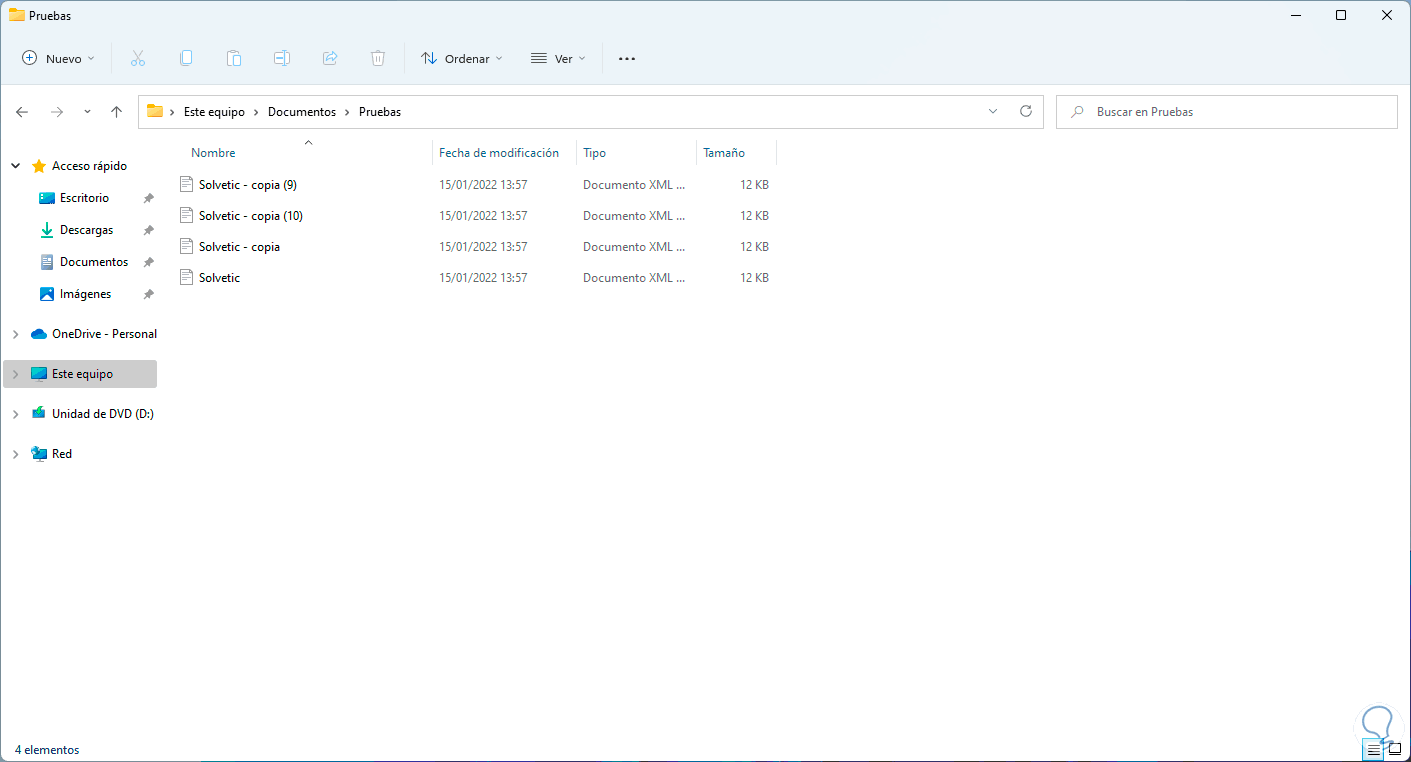This screenshot has height=762, width=1411.
Task: Click the Rename icon in toolbar
Action: click(x=282, y=59)
